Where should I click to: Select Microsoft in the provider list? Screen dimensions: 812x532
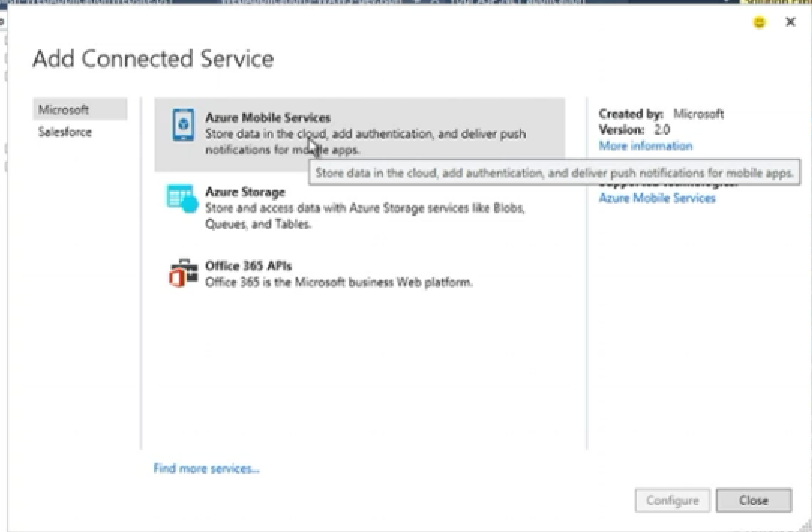64,110
